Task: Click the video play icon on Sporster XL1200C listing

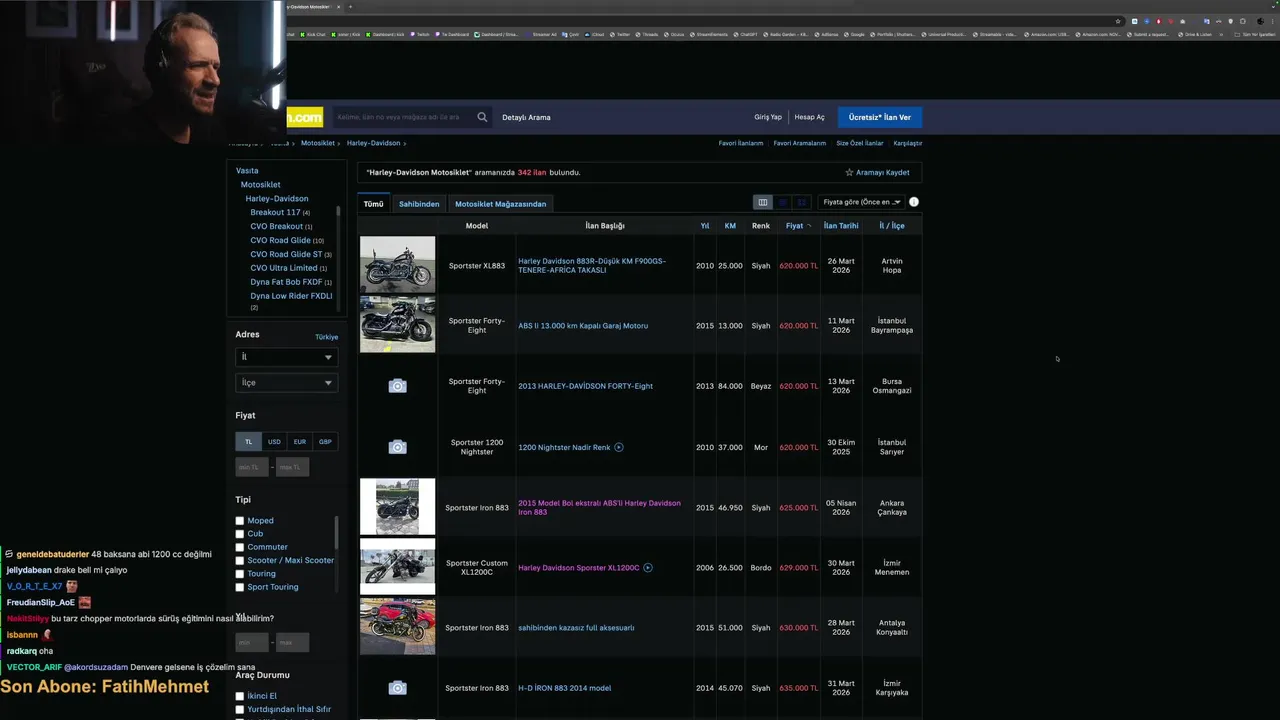Action: point(648,568)
